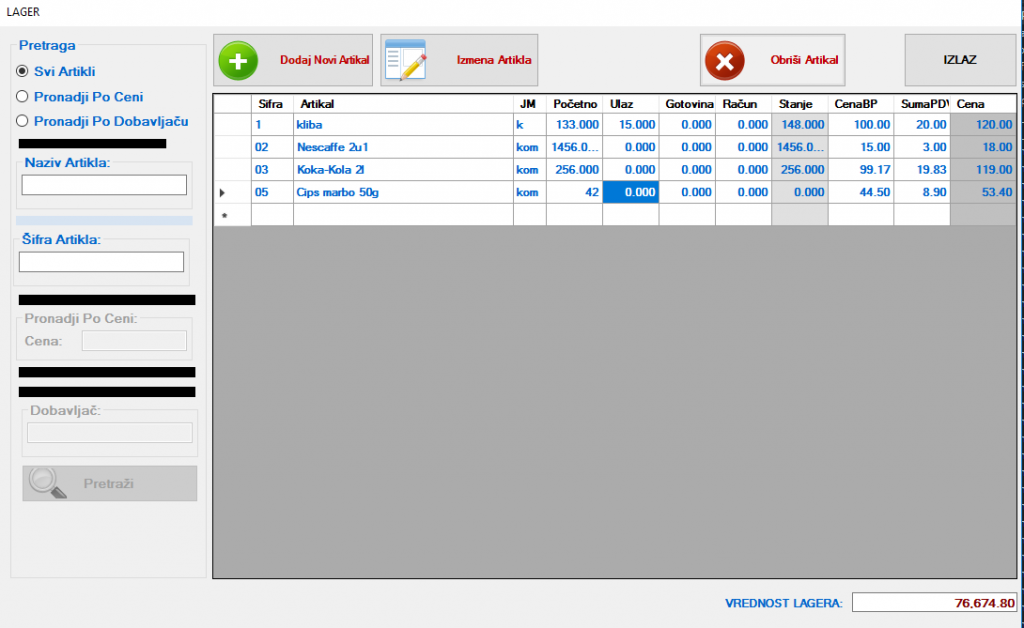Select the Svi Artikli radio option
The width and height of the screenshot is (1024, 628).
click(22, 71)
